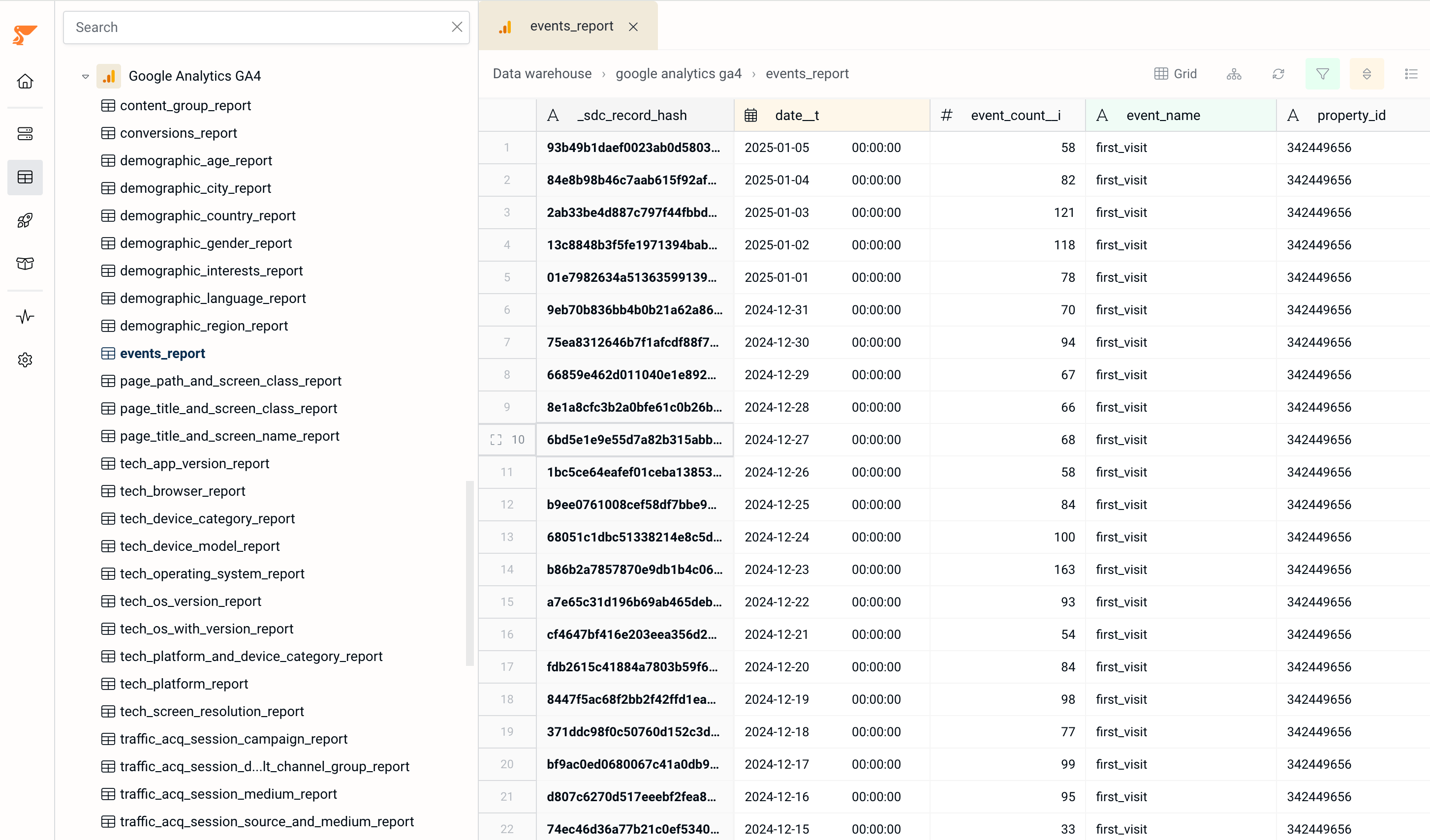This screenshot has height=840, width=1430.
Task: Click row number 14
Action: point(507,570)
